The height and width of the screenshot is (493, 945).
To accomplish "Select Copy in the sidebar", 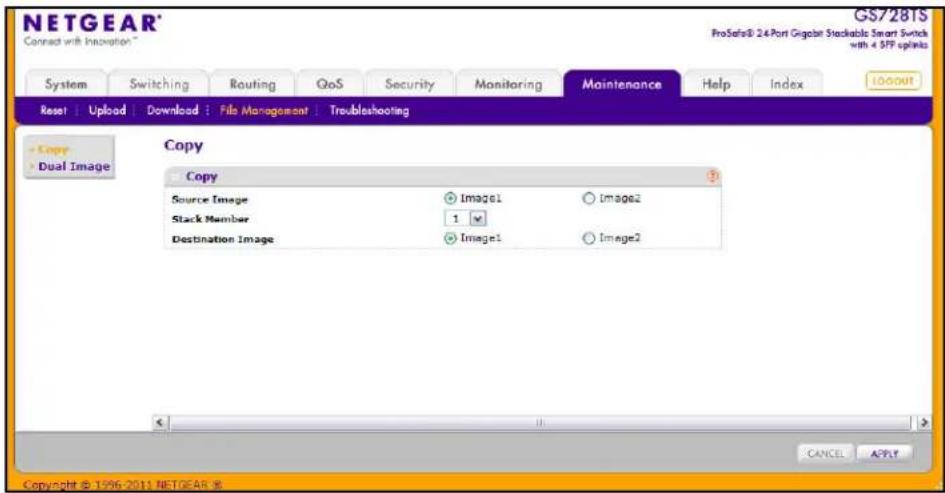I will (53, 149).
